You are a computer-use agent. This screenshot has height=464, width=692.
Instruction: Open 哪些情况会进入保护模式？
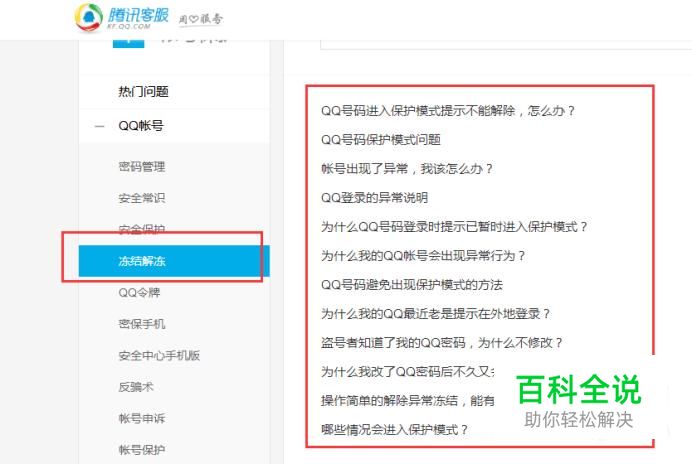pos(394,430)
